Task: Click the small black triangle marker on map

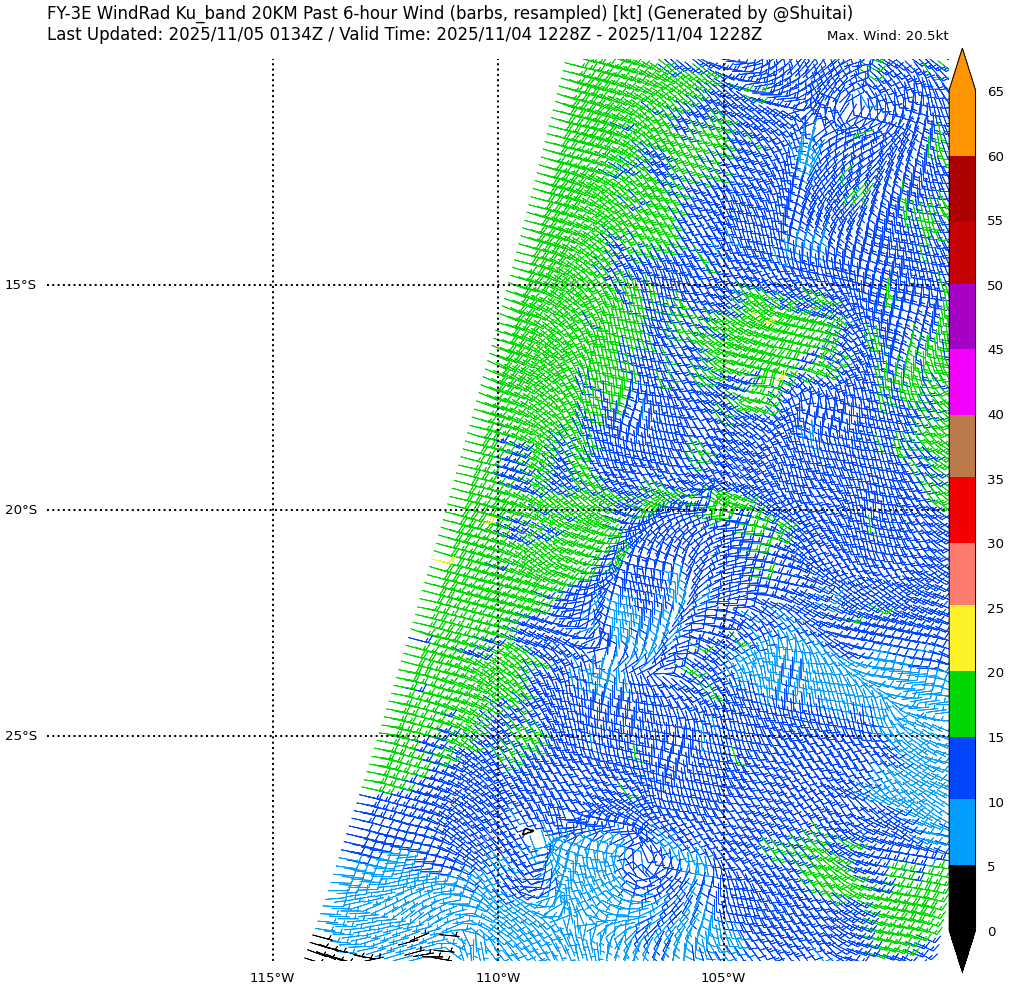Action: click(x=527, y=831)
